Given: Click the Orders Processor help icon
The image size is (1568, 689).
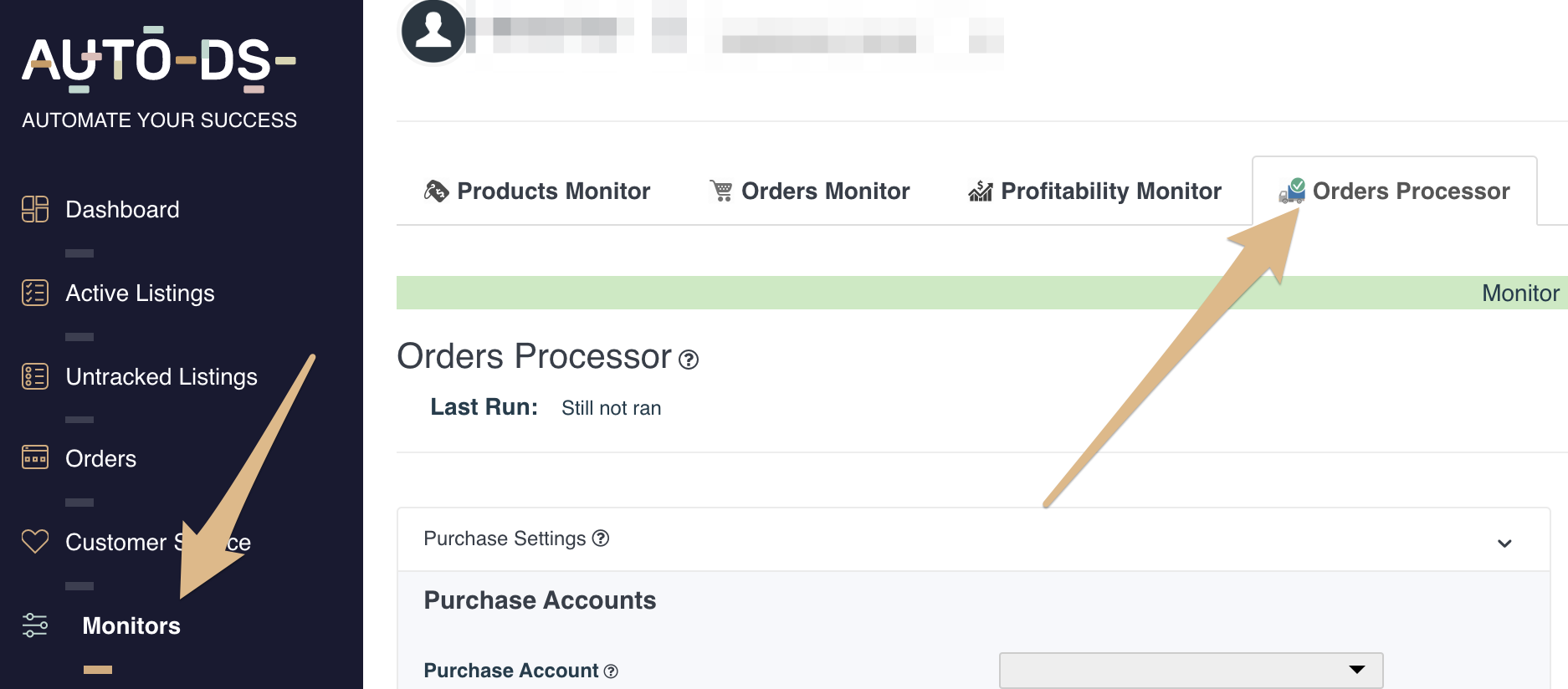Looking at the screenshot, I should tap(689, 360).
